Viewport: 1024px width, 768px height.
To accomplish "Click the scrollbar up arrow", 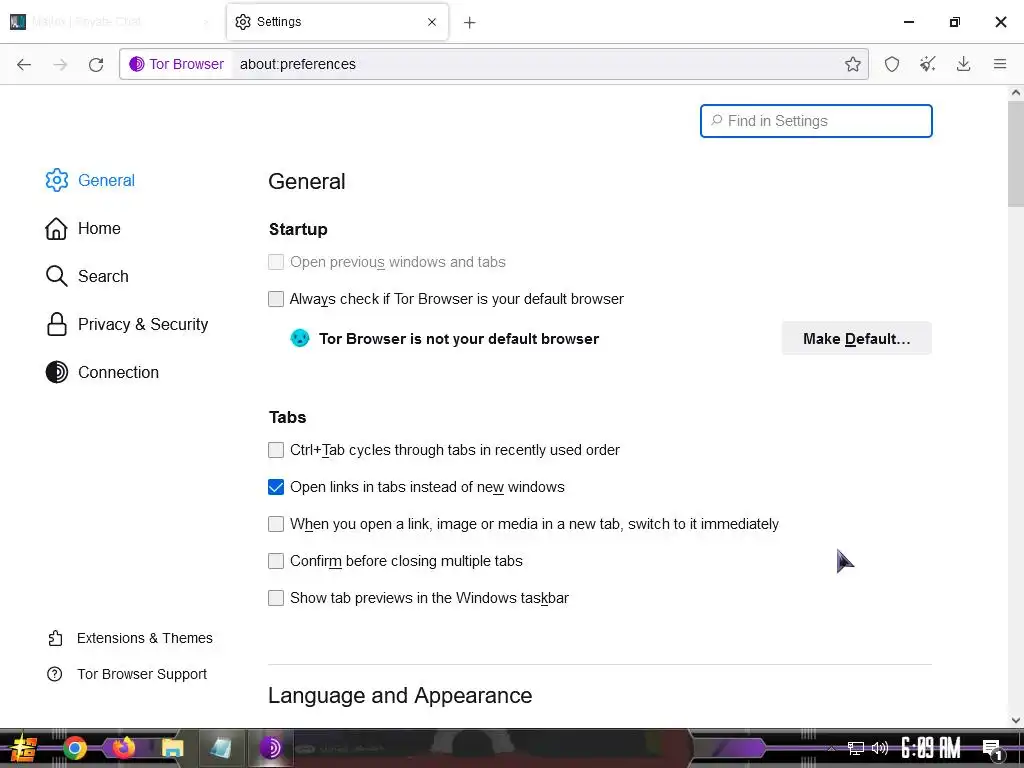I will (x=1016, y=93).
